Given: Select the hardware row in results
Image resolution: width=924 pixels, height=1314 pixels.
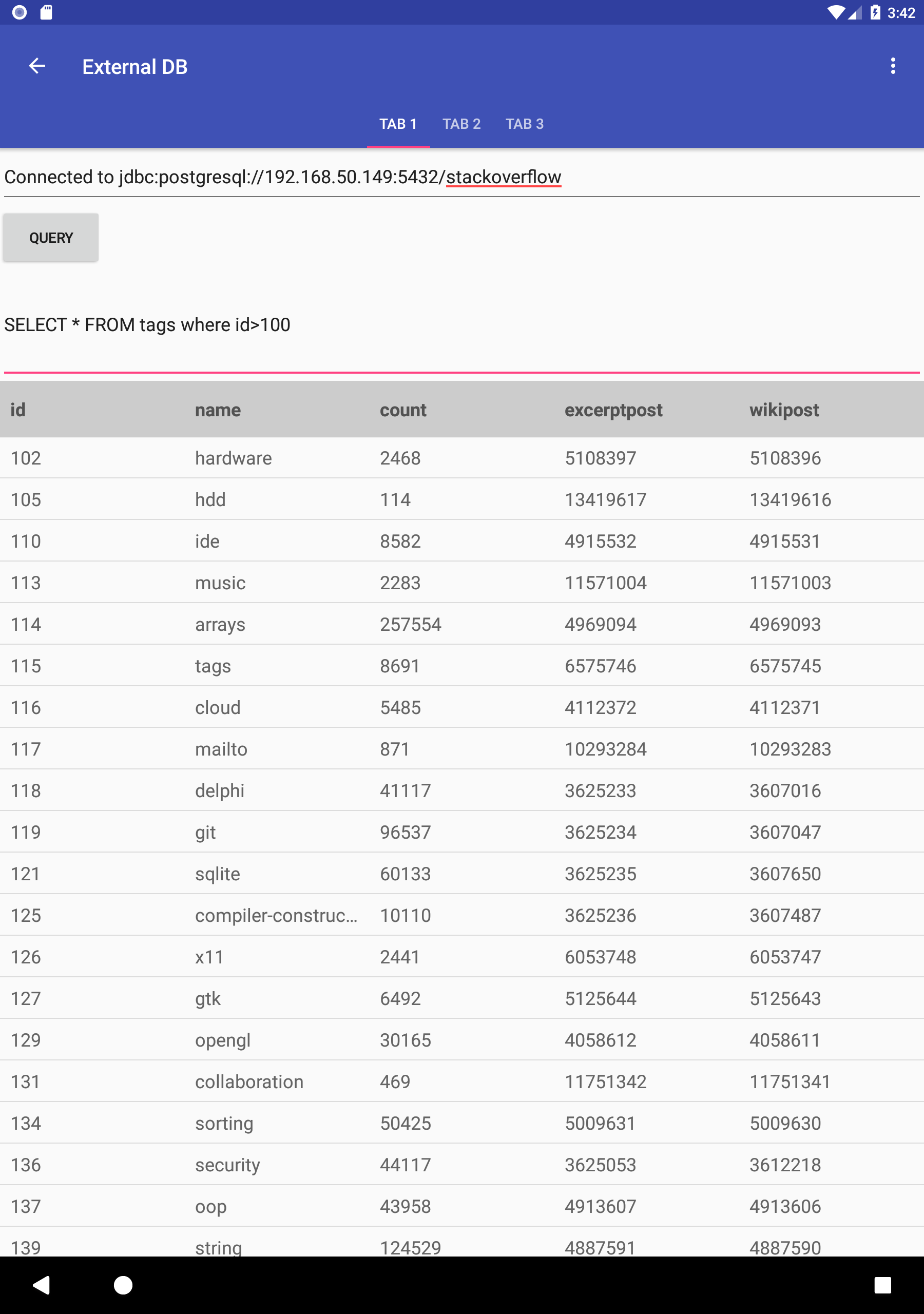Looking at the screenshot, I should (401, 457).
